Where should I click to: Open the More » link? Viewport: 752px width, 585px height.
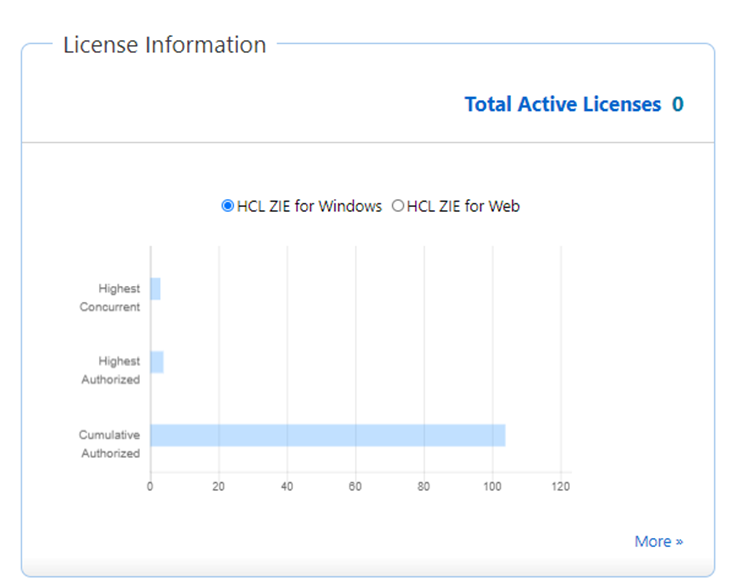[x=658, y=541]
